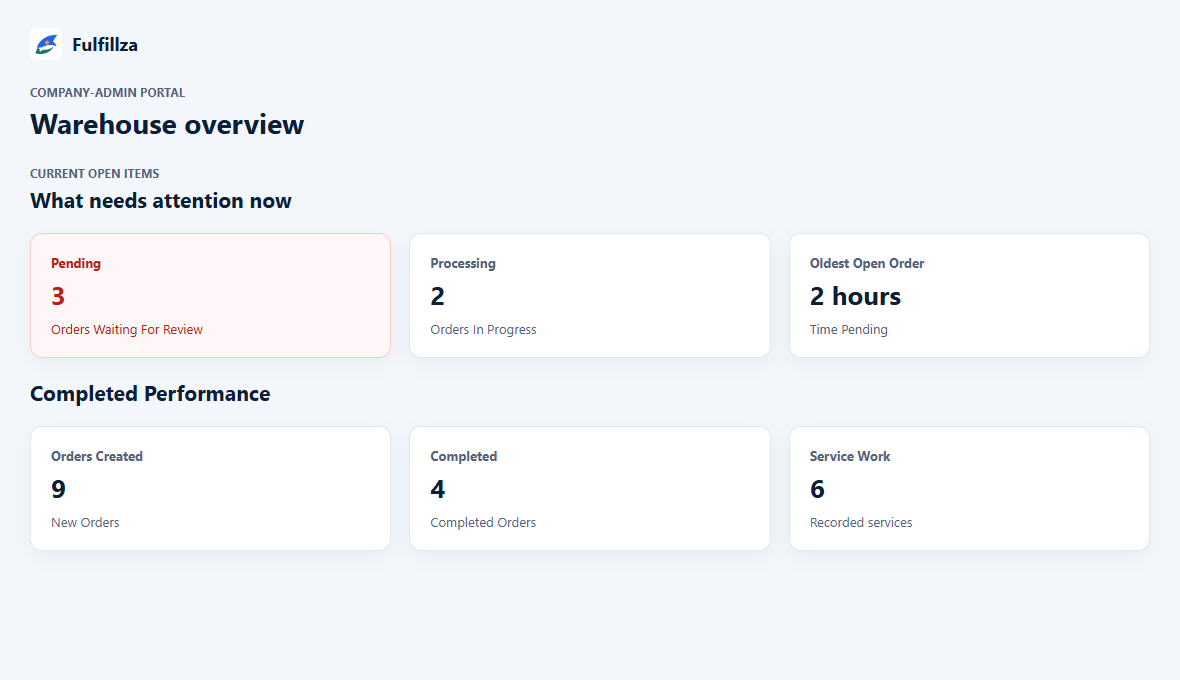Click the Completed Performance heading

[150, 394]
